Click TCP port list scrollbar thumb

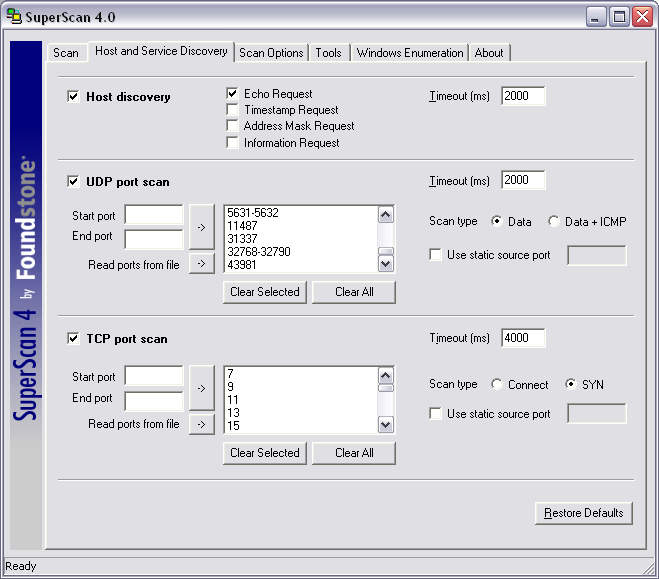tap(386, 387)
